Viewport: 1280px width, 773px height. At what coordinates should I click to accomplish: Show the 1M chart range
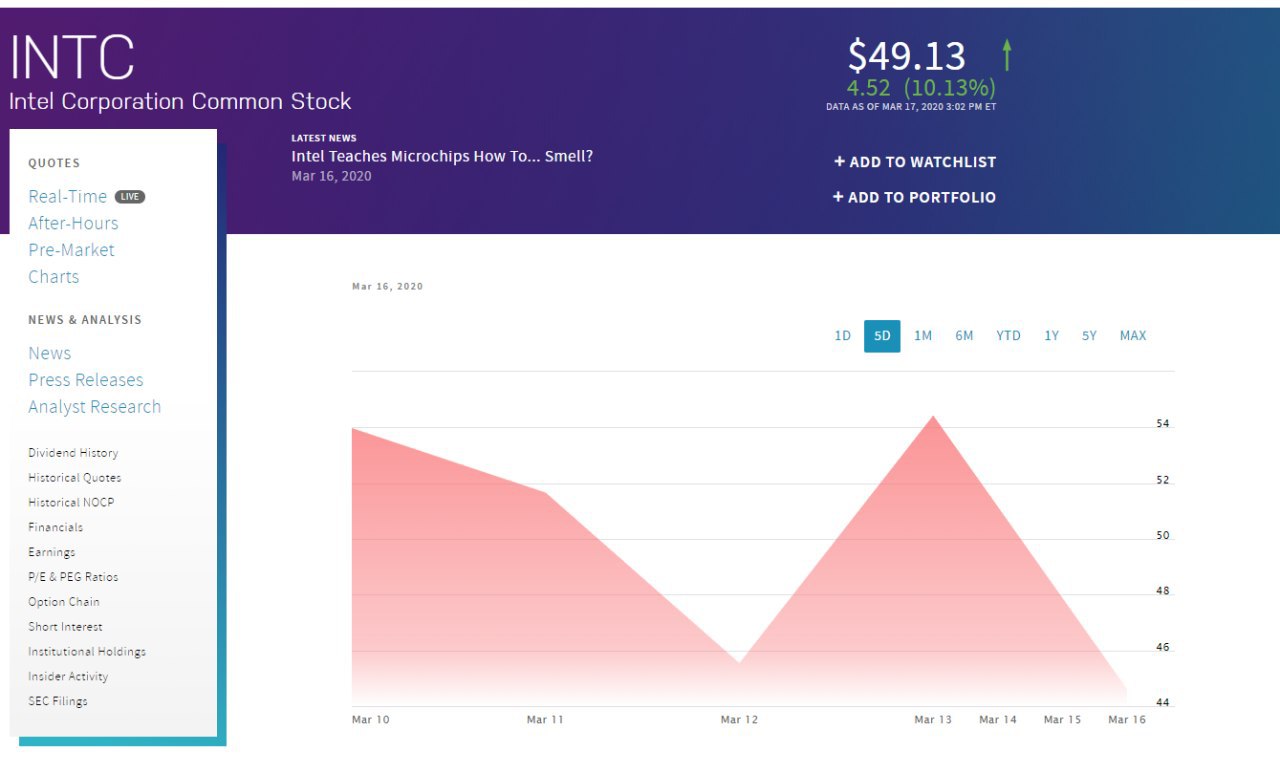point(923,336)
